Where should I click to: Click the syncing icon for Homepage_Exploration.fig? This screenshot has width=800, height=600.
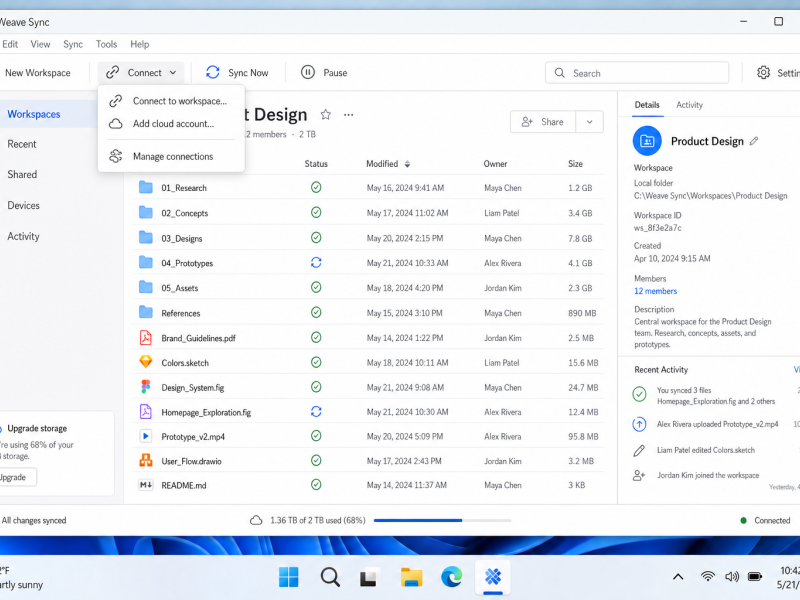pos(316,411)
